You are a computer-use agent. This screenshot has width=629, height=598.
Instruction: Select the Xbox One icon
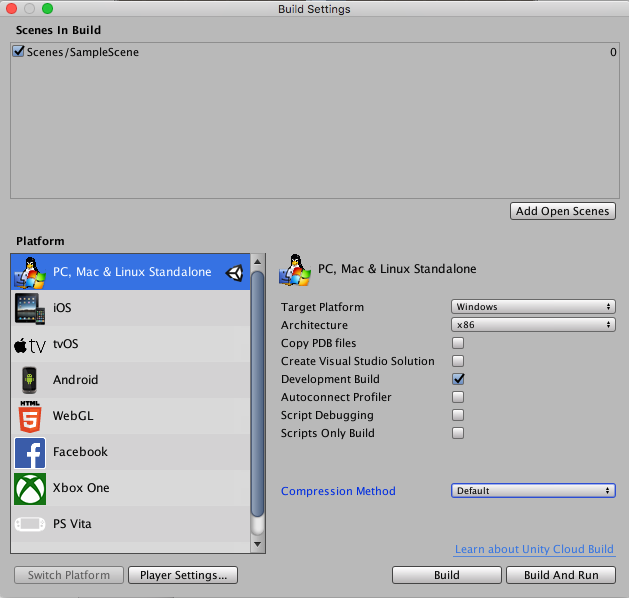pyautogui.click(x=30, y=488)
